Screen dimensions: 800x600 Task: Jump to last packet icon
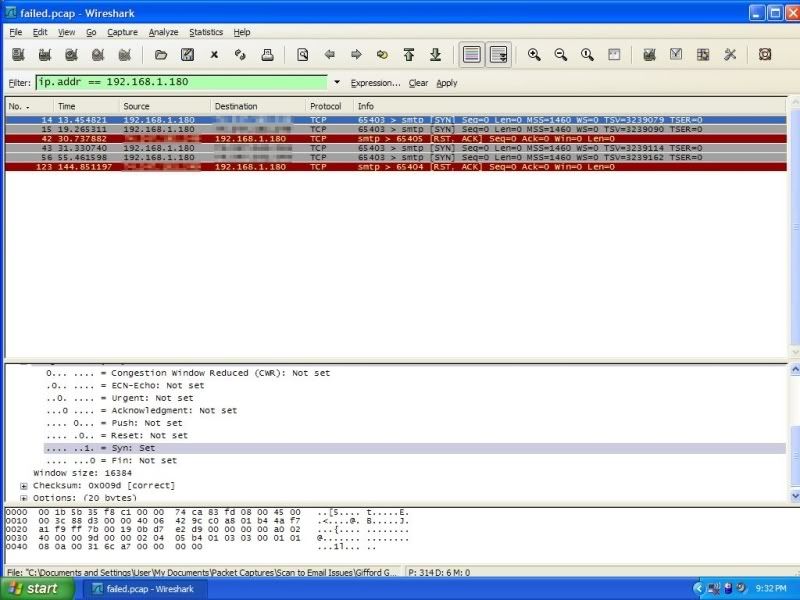click(x=435, y=55)
